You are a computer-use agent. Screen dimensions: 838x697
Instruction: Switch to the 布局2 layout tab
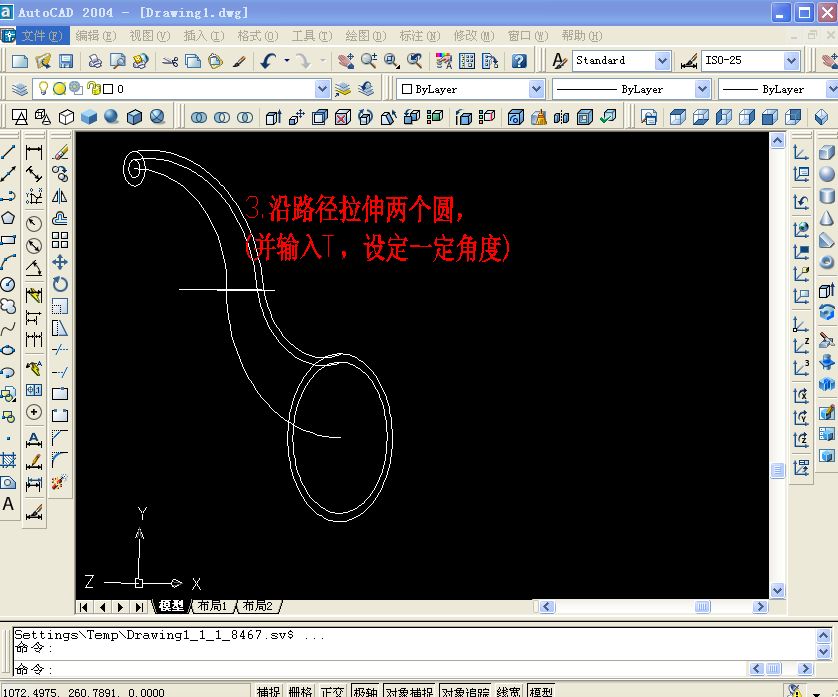pos(258,606)
